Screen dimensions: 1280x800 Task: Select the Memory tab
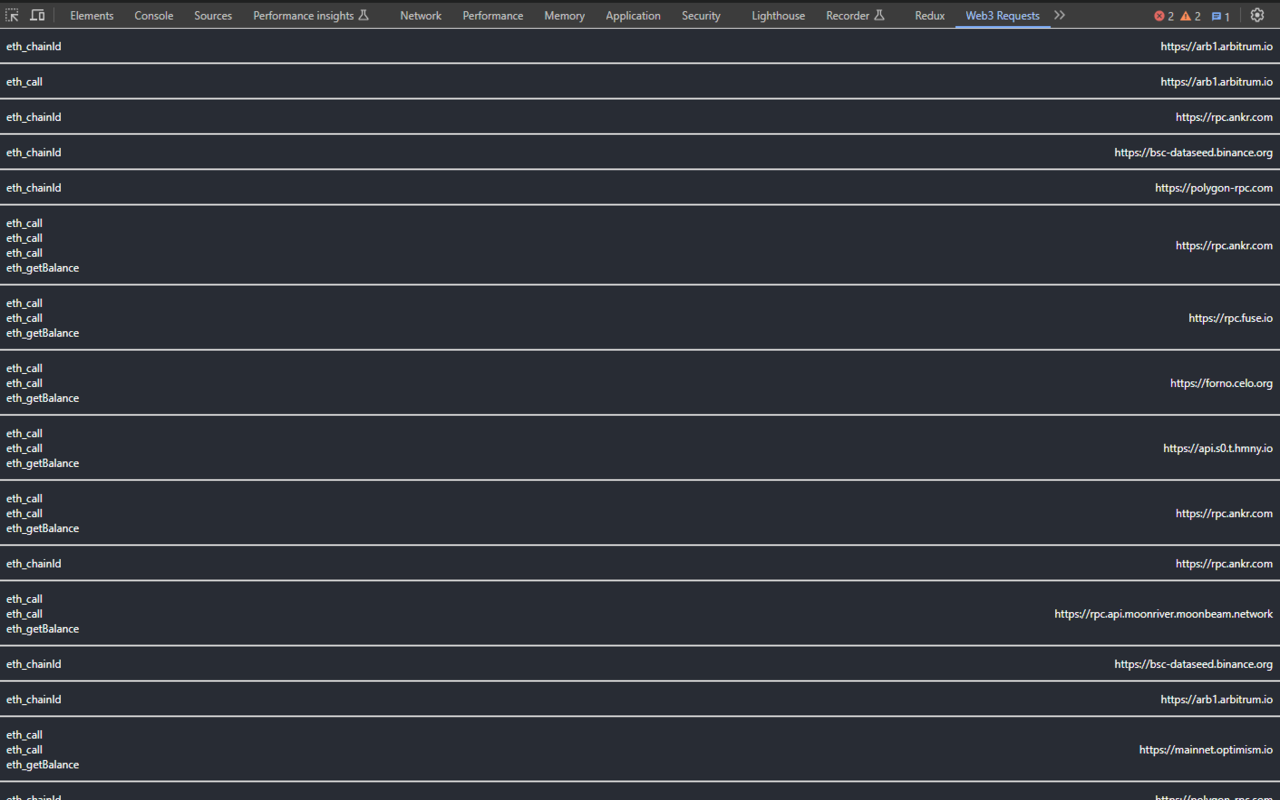tap(564, 15)
